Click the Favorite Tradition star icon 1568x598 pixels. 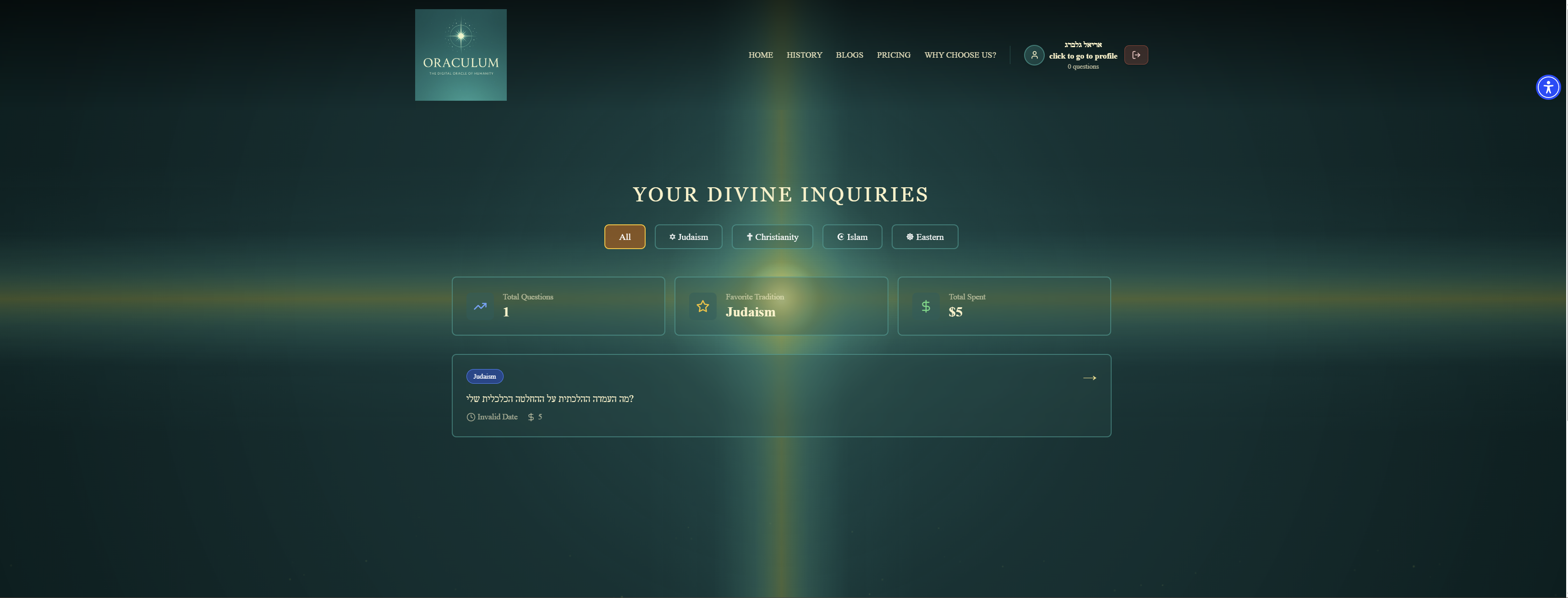702,306
